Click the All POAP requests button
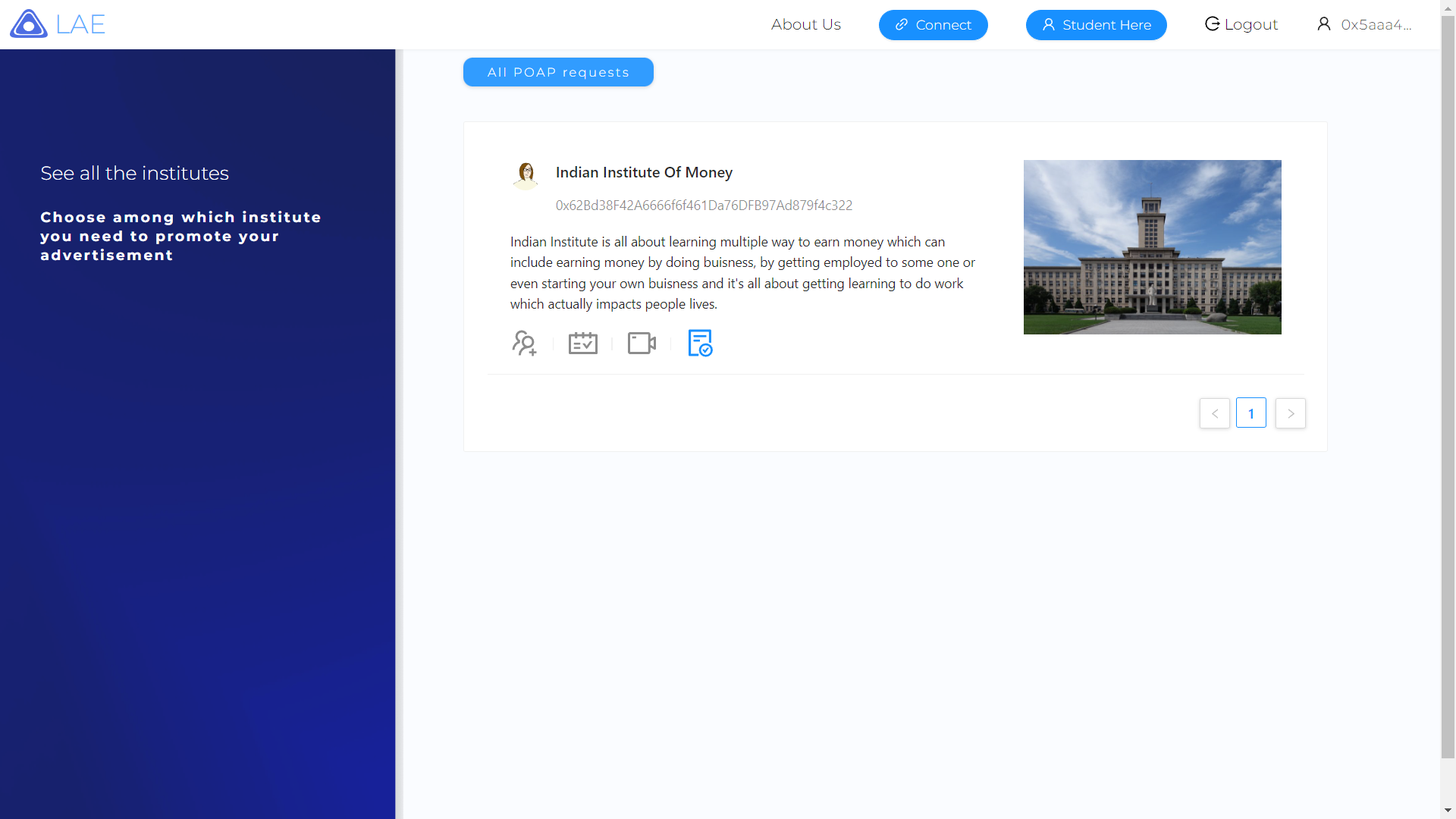1456x819 pixels. 558,72
